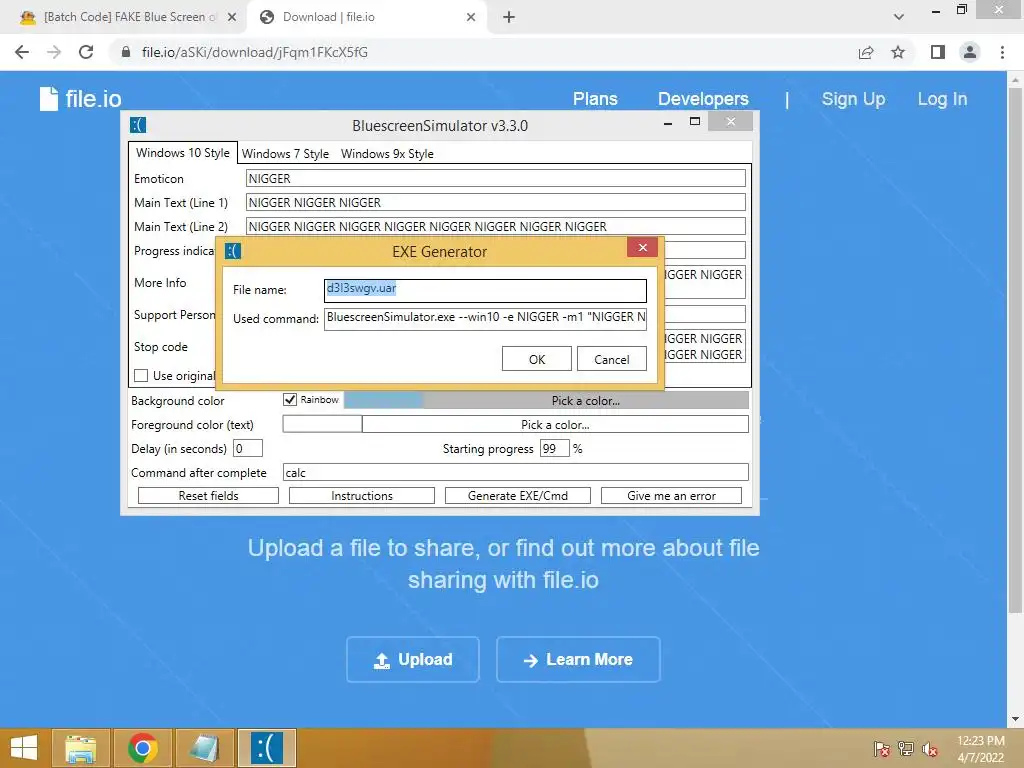Click the EXE Generator dialog icon
1024x768 pixels.
tap(233, 251)
